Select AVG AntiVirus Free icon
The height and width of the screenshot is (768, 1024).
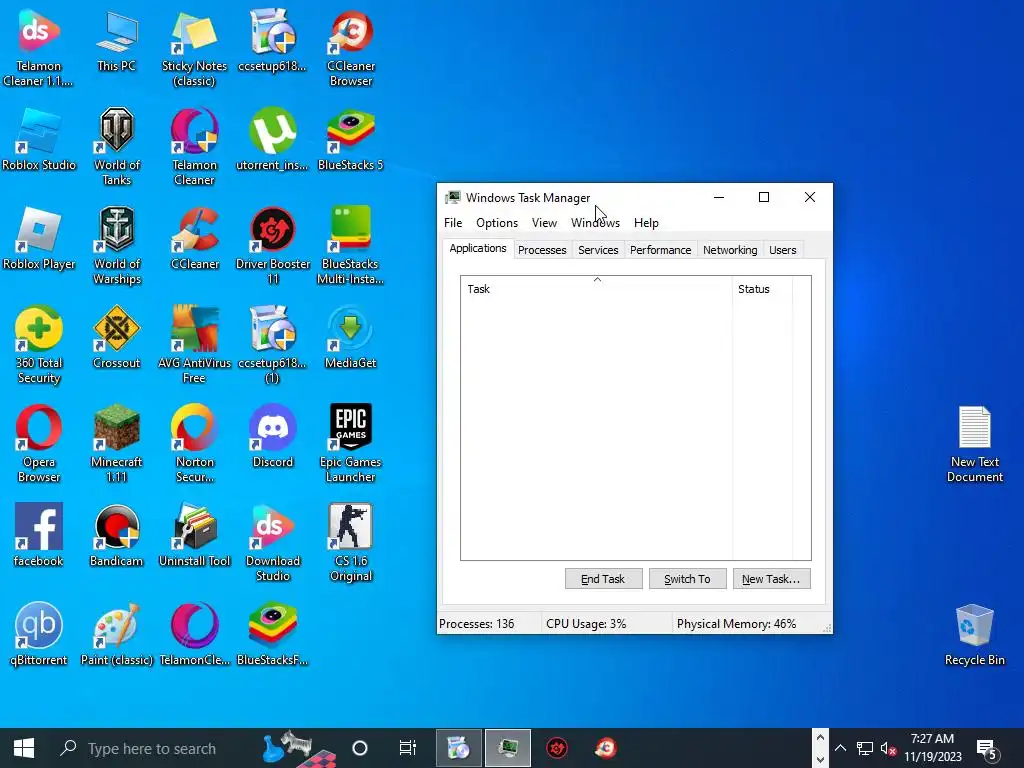coord(195,344)
